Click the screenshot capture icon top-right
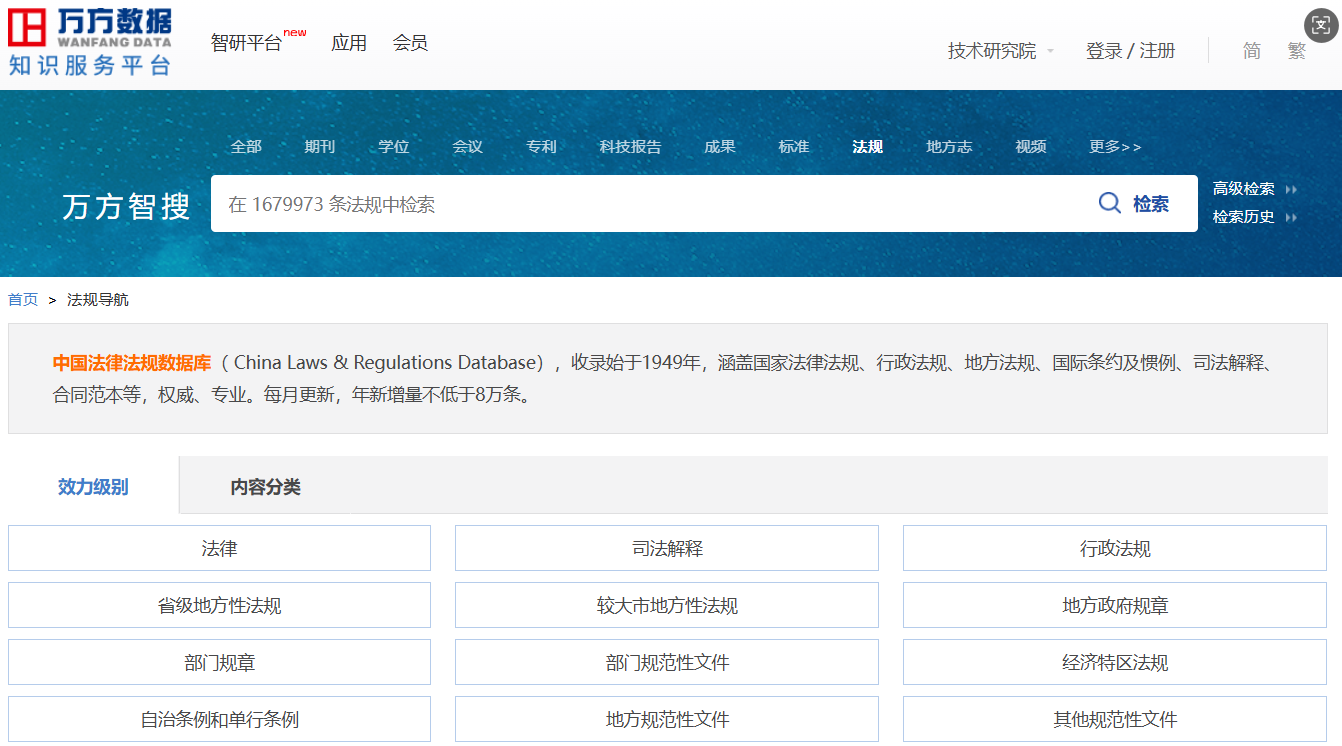This screenshot has height=746, width=1342. click(x=1320, y=26)
